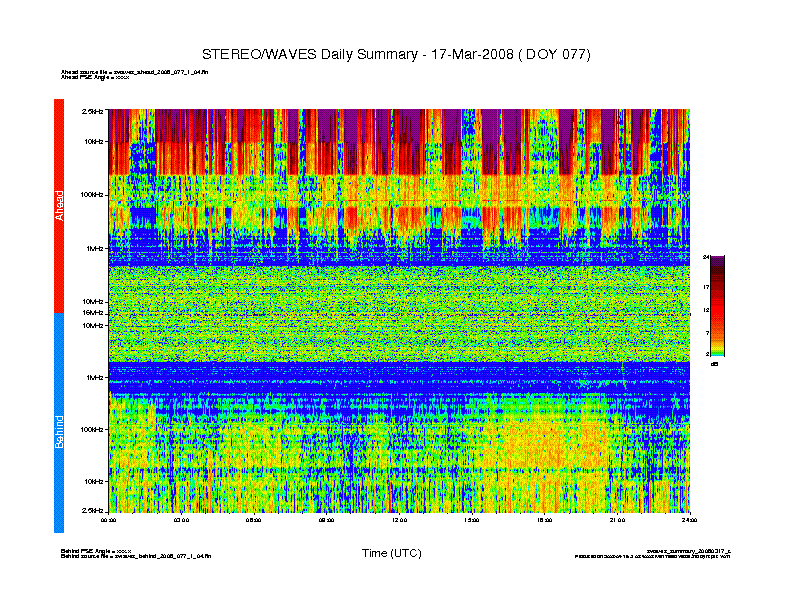The image size is (792, 612).
Task: Click the 09:00 time tick label
Action: click(326, 520)
